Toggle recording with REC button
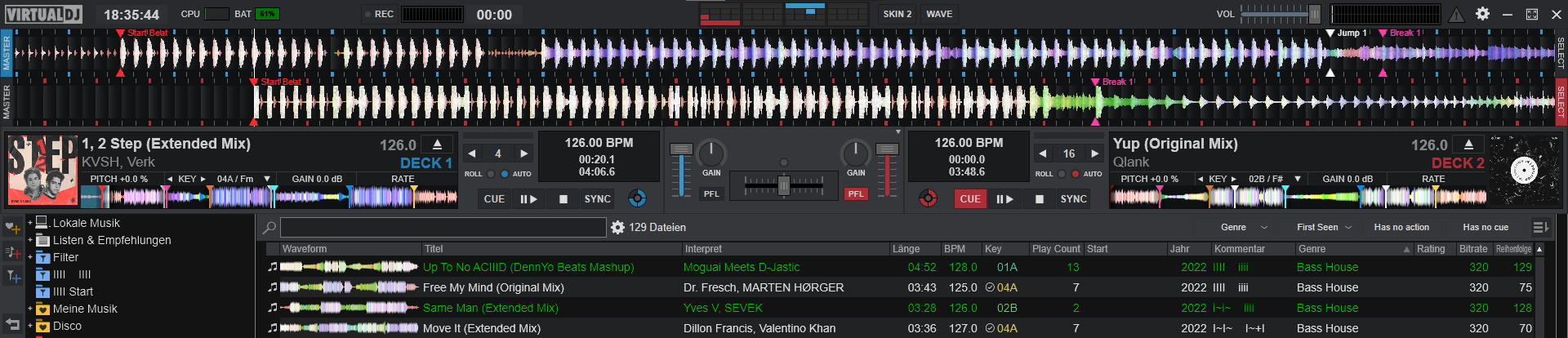 click(x=379, y=14)
